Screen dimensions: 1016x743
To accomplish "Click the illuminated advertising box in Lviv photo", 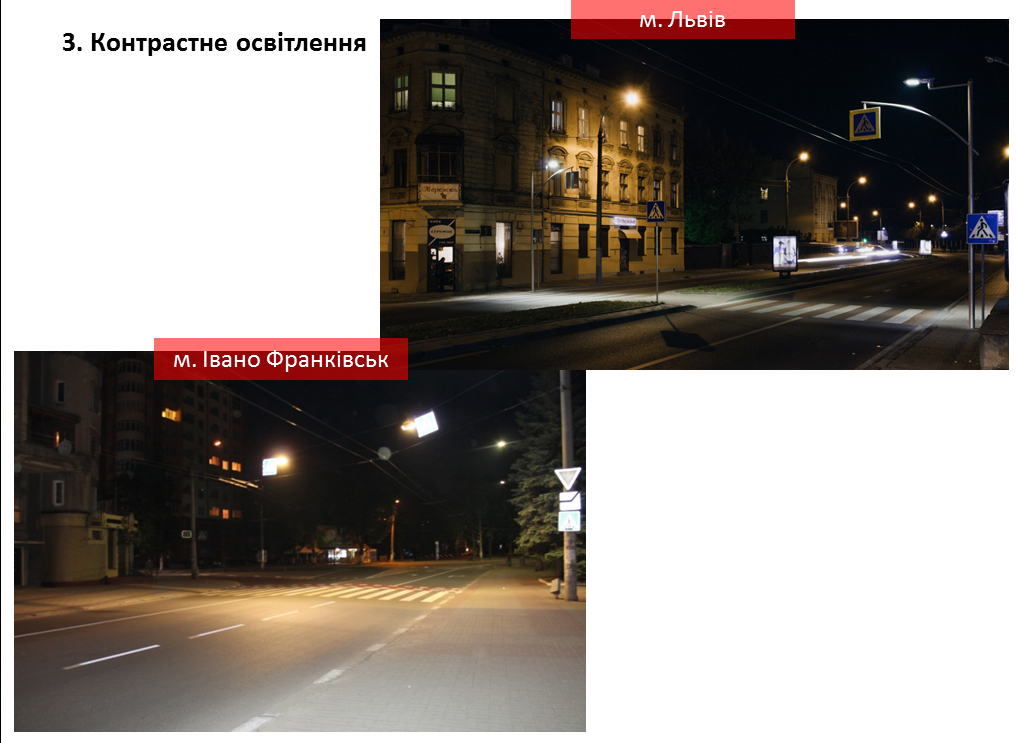I will (x=785, y=254).
